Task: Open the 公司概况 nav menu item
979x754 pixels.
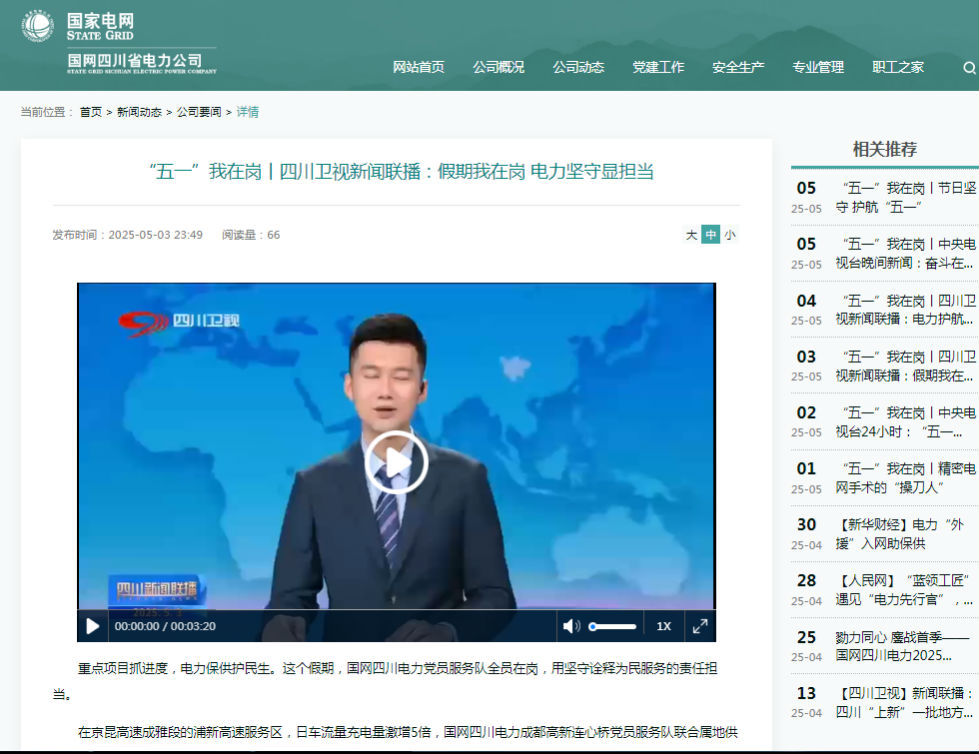Action: [498, 67]
